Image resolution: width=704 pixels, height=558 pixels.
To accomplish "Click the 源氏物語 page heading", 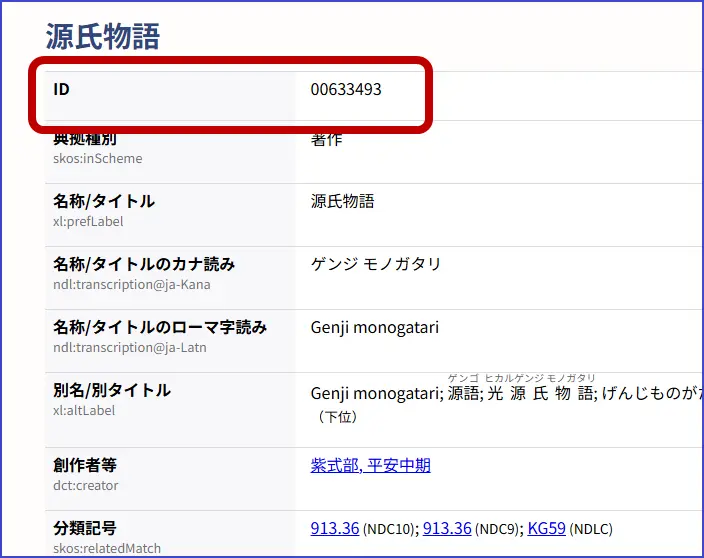I will click(102, 36).
